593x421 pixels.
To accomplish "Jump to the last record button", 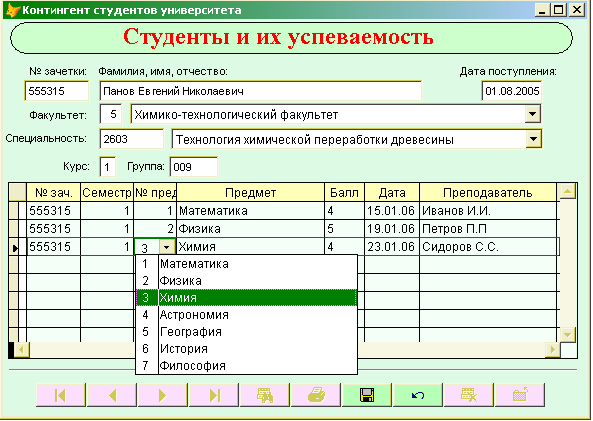I will [x=214, y=395].
